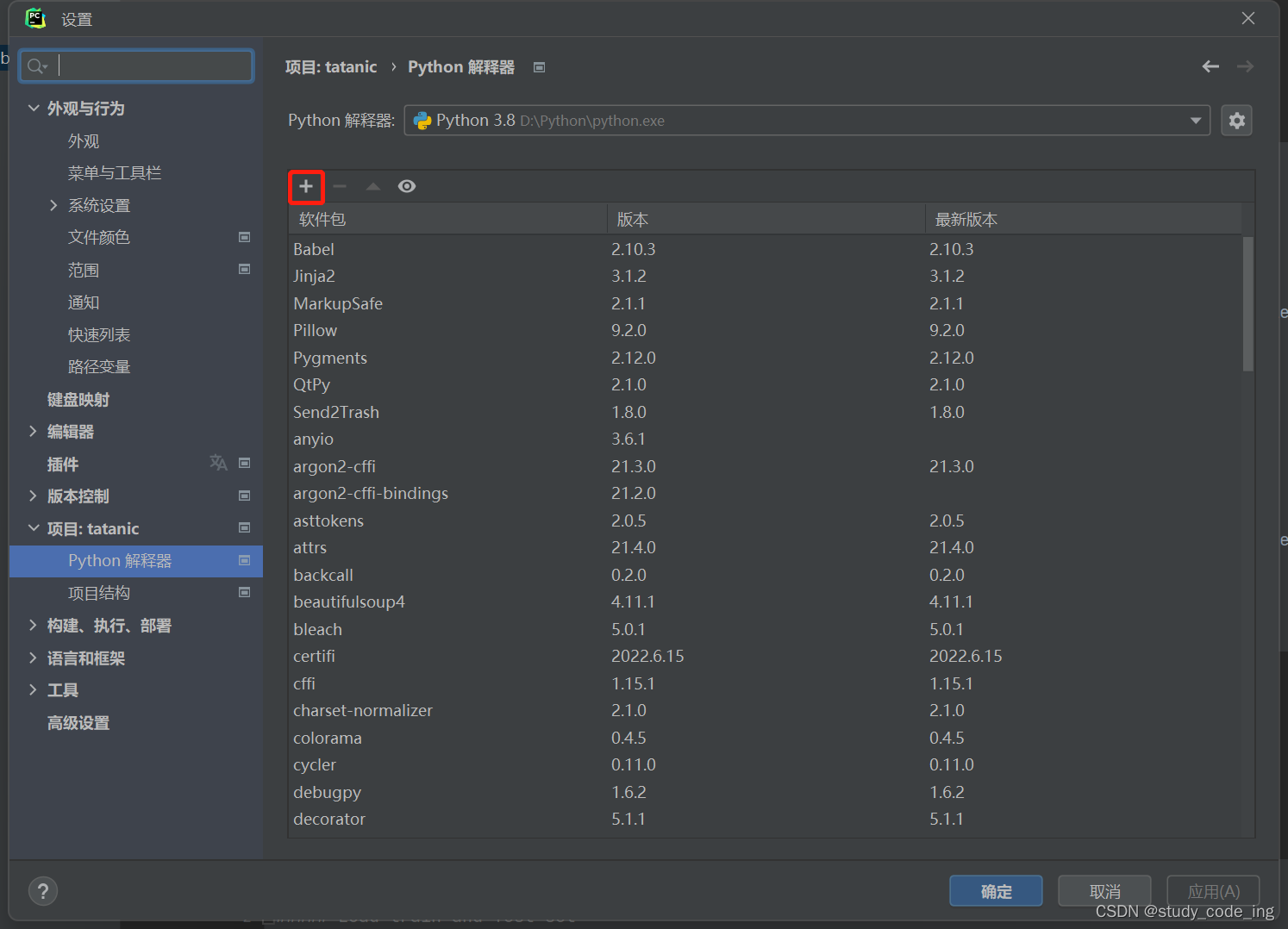The image size is (1288, 929).
Task: Click the project icon next to 文件颜色
Action: tap(245, 237)
